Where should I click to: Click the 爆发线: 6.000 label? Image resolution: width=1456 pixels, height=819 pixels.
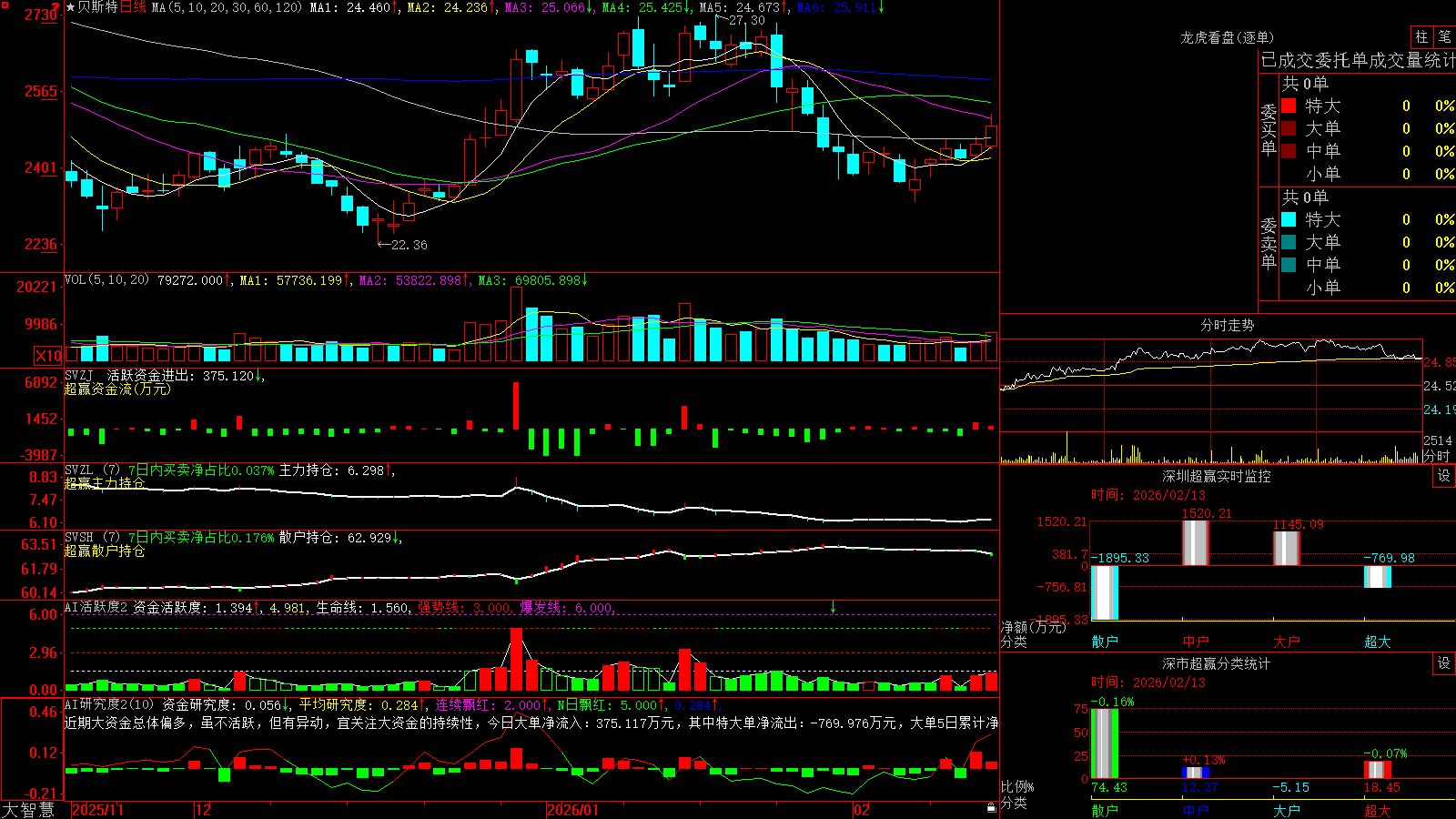coord(568,608)
